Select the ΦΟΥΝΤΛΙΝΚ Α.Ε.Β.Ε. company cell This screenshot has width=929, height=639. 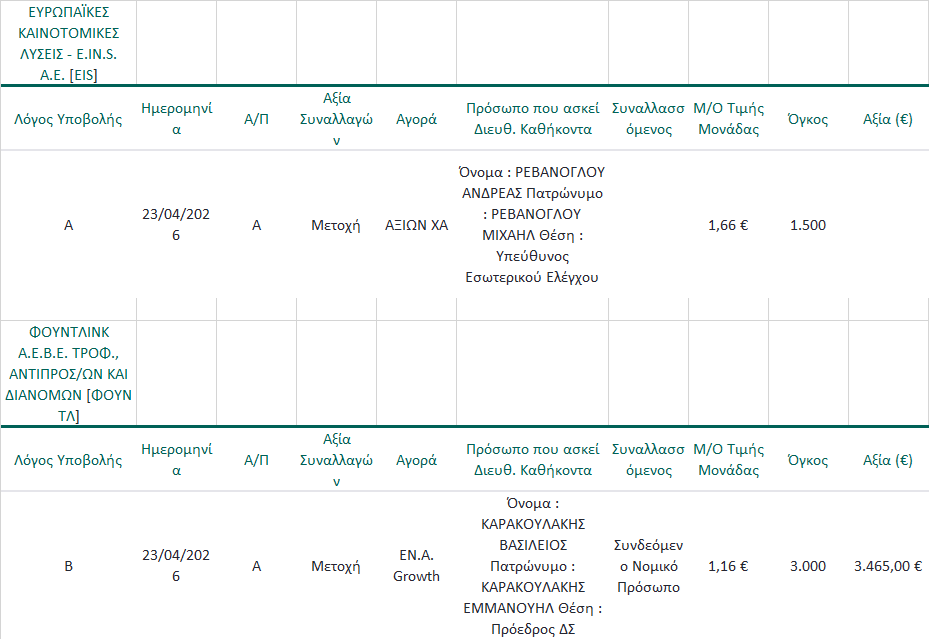(68, 374)
